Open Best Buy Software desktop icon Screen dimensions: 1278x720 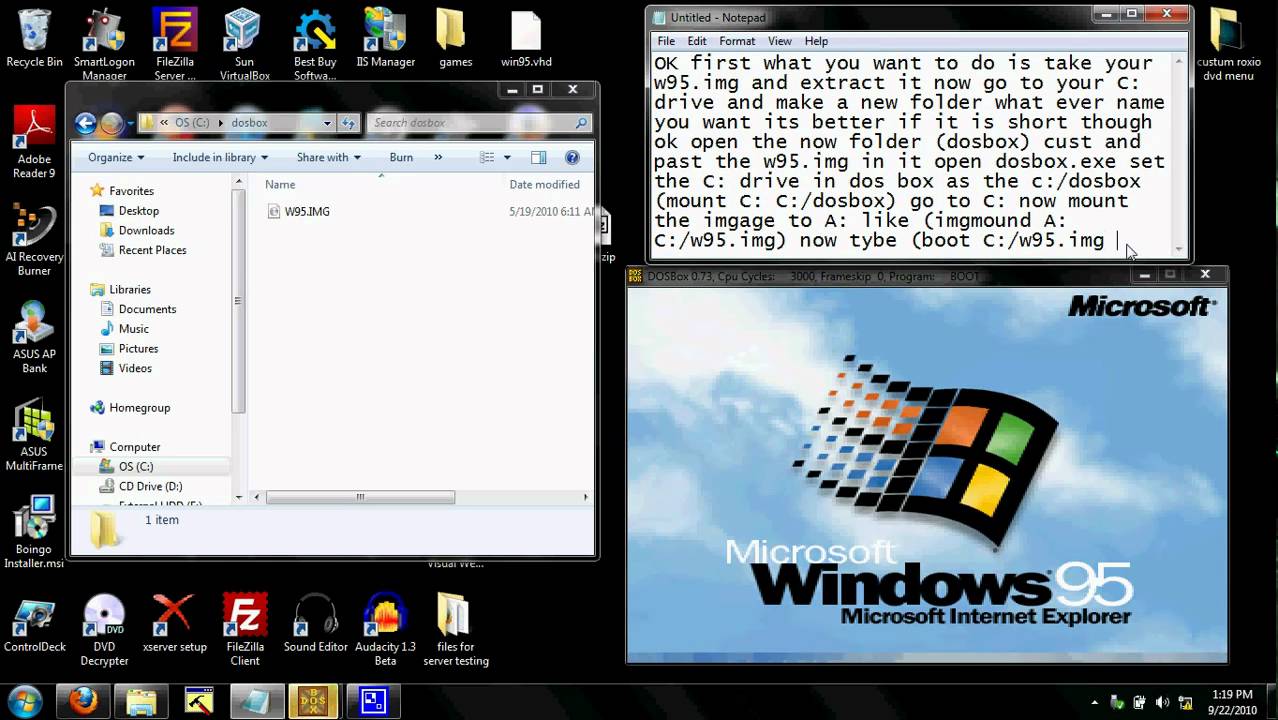tap(315, 43)
